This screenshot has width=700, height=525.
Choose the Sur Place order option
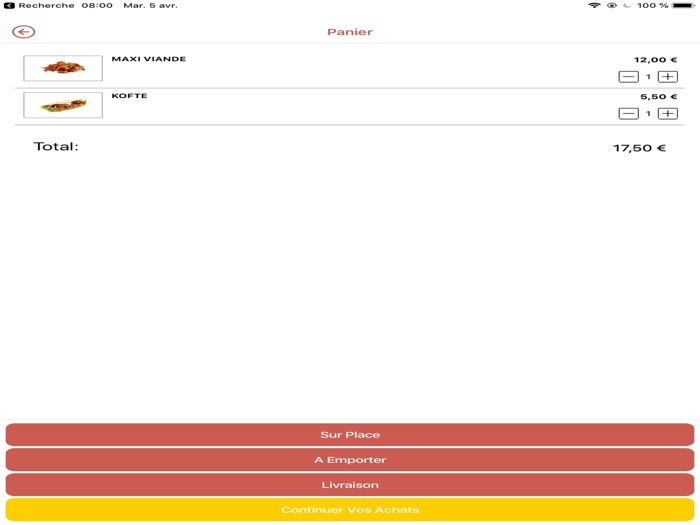point(350,435)
